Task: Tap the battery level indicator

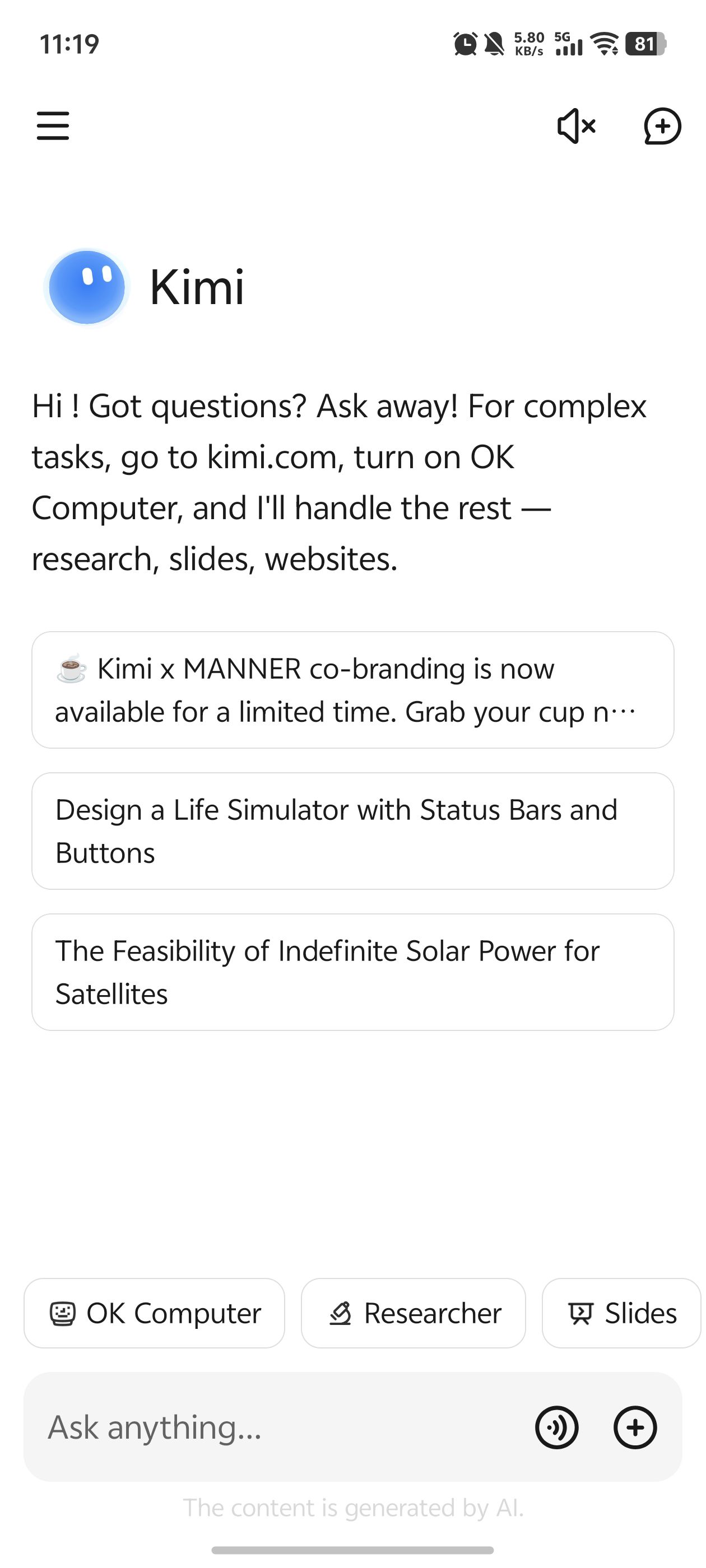Action: 645,44
